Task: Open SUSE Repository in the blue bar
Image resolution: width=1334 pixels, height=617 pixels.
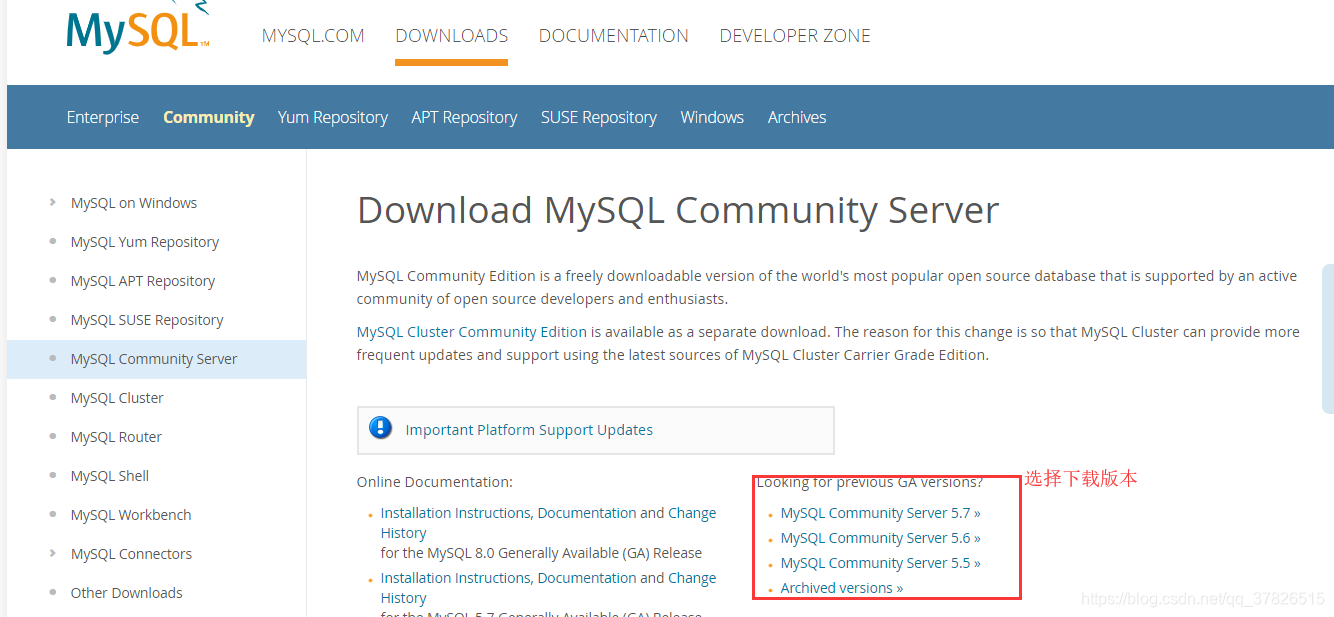Action: [x=599, y=117]
